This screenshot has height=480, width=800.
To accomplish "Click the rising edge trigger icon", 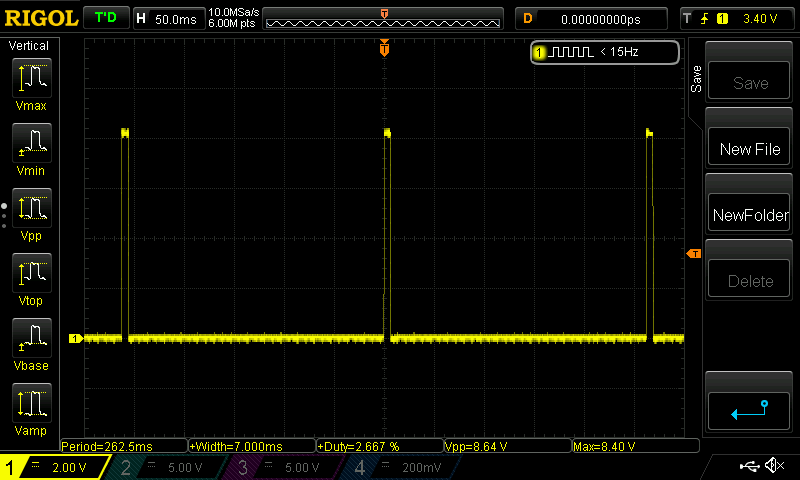I will 705,19.
